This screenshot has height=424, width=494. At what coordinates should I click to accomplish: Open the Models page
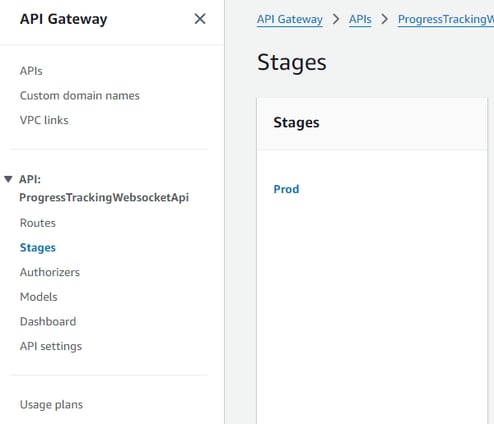39,297
